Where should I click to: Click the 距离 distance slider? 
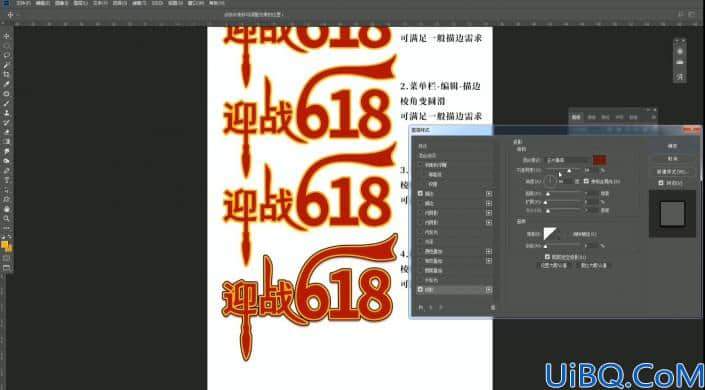click(x=564, y=194)
